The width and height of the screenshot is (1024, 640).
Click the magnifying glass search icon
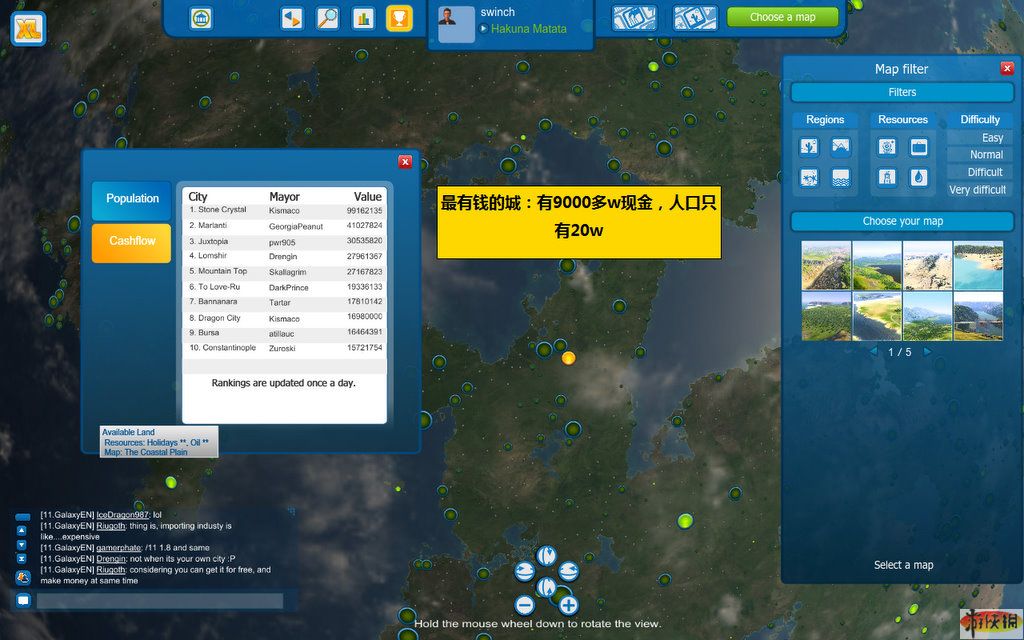327,18
